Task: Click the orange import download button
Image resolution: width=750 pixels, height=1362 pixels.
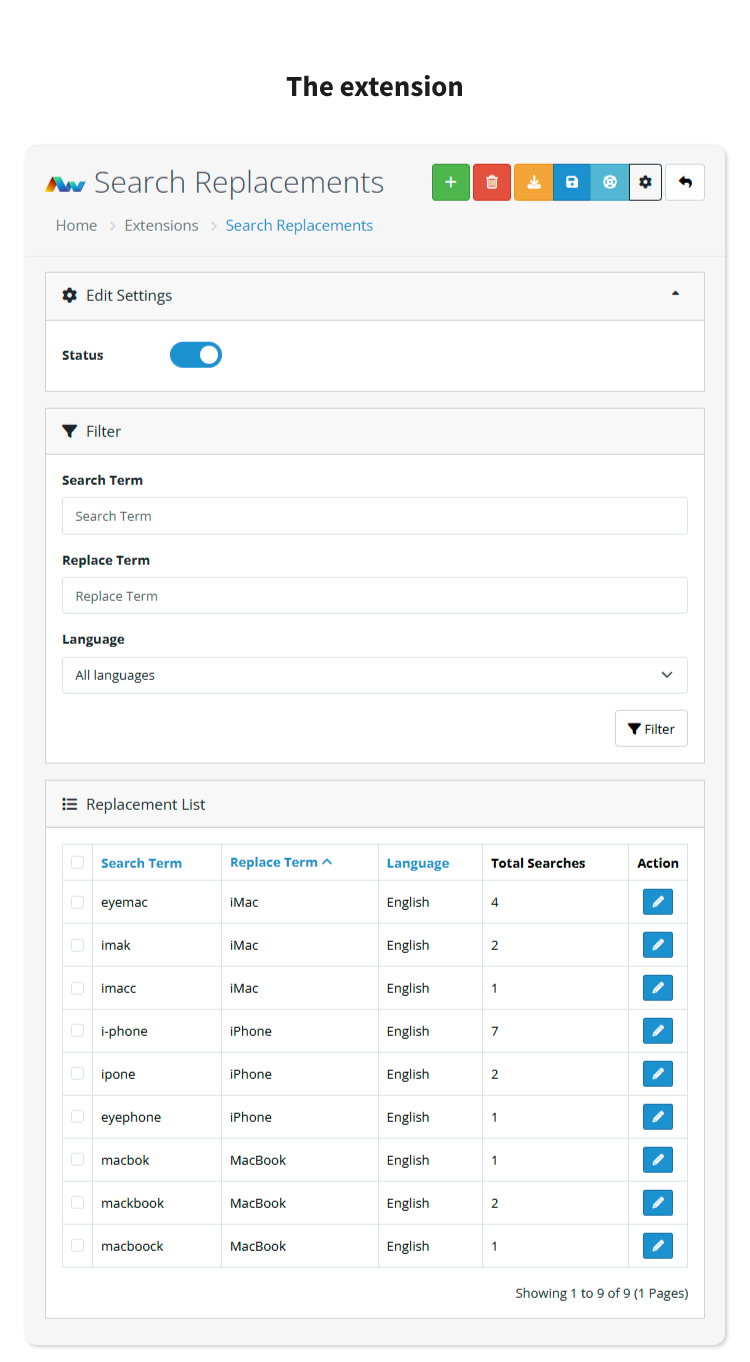Action: point(533,182)
